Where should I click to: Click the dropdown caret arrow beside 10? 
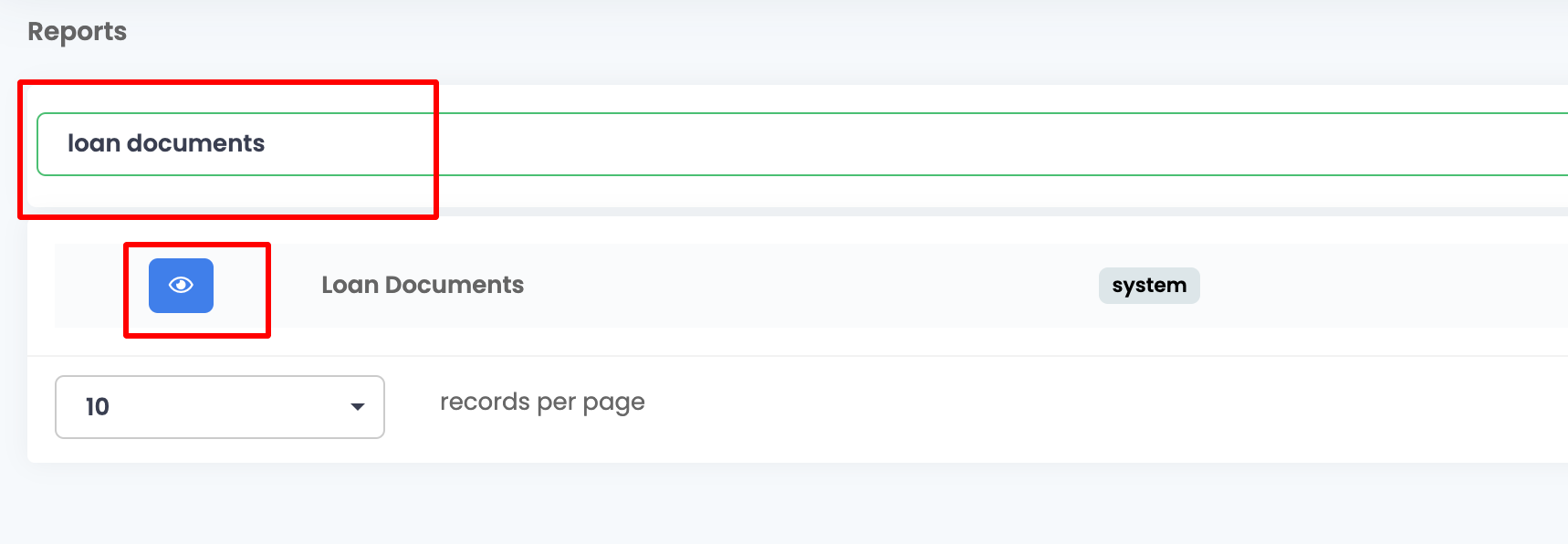pos(358,407)
